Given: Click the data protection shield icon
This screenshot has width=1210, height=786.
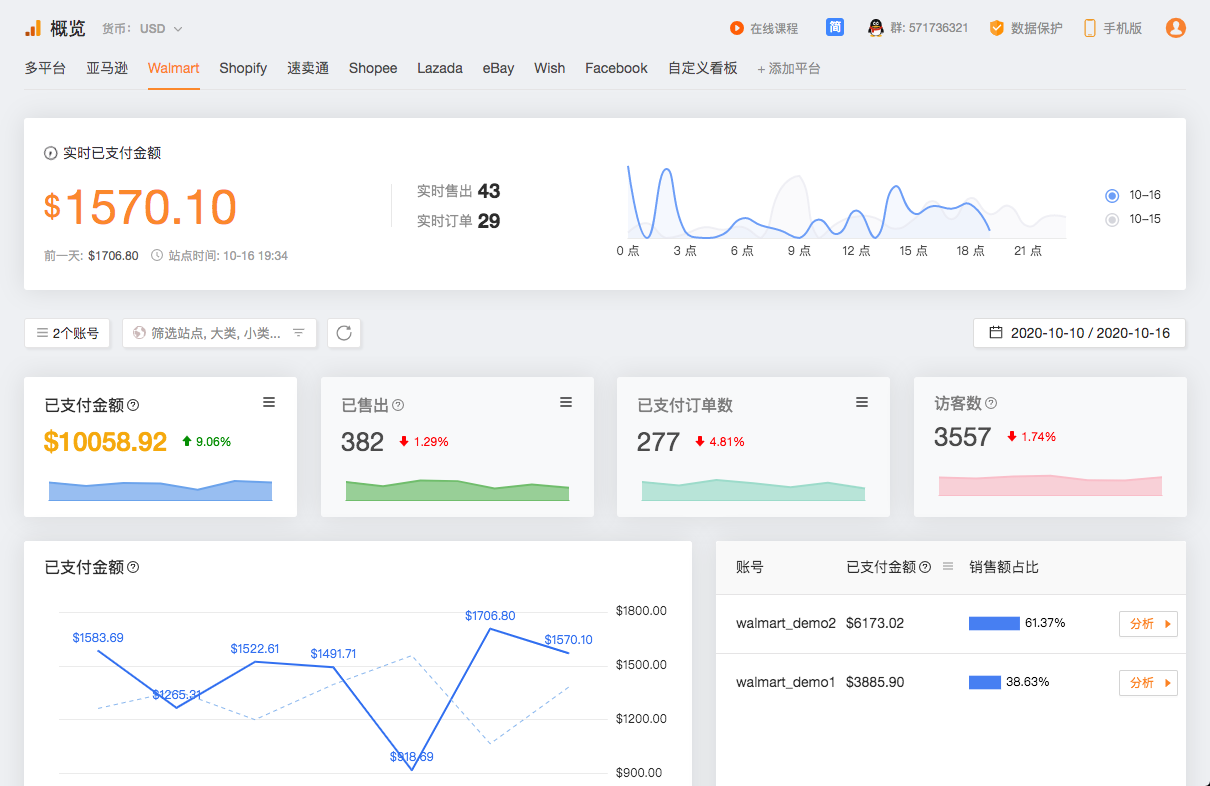Looking at the screenshot, I should point(996,28).
